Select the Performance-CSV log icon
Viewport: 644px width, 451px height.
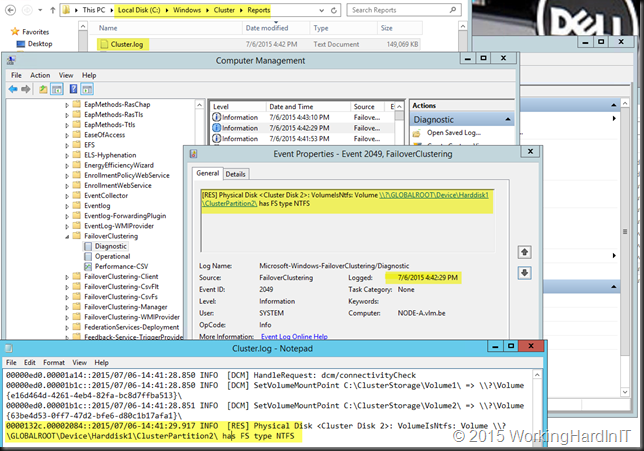[x=88, y=267]
